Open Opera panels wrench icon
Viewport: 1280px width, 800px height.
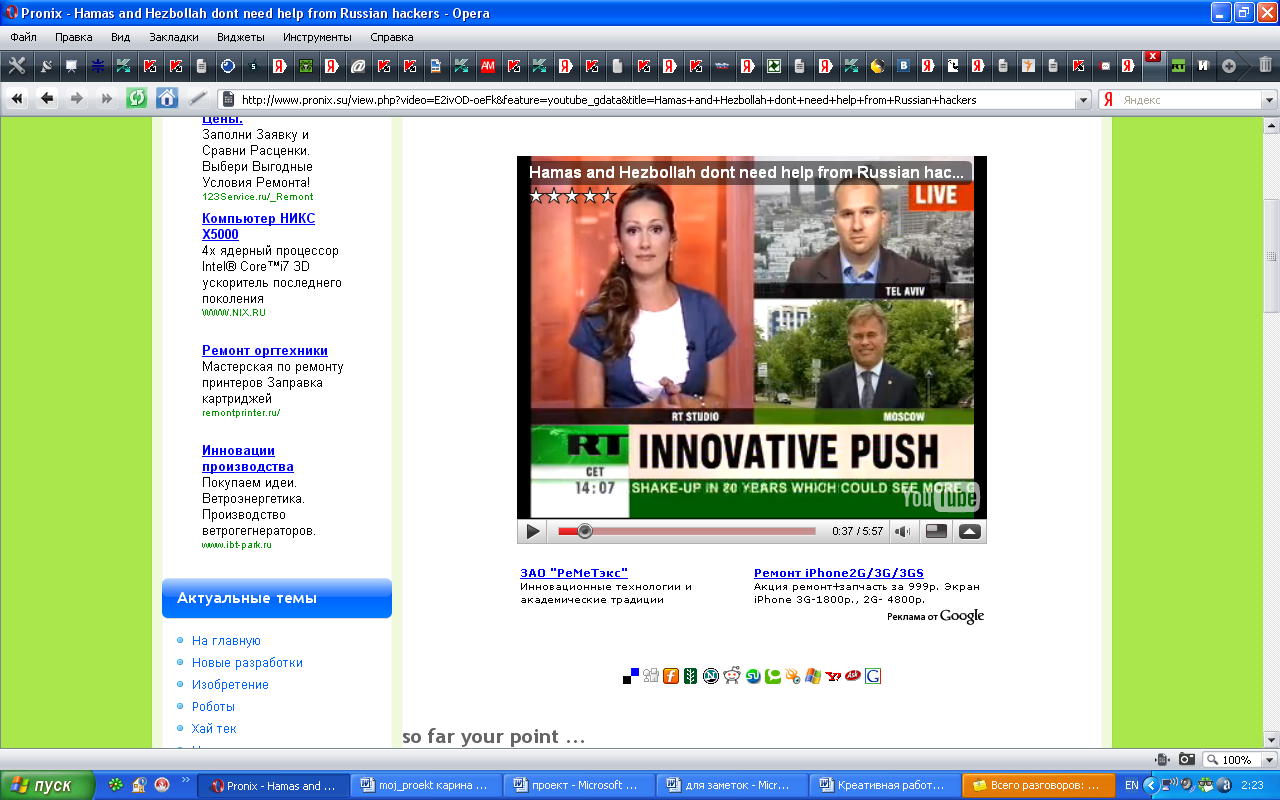coord(17,66)
